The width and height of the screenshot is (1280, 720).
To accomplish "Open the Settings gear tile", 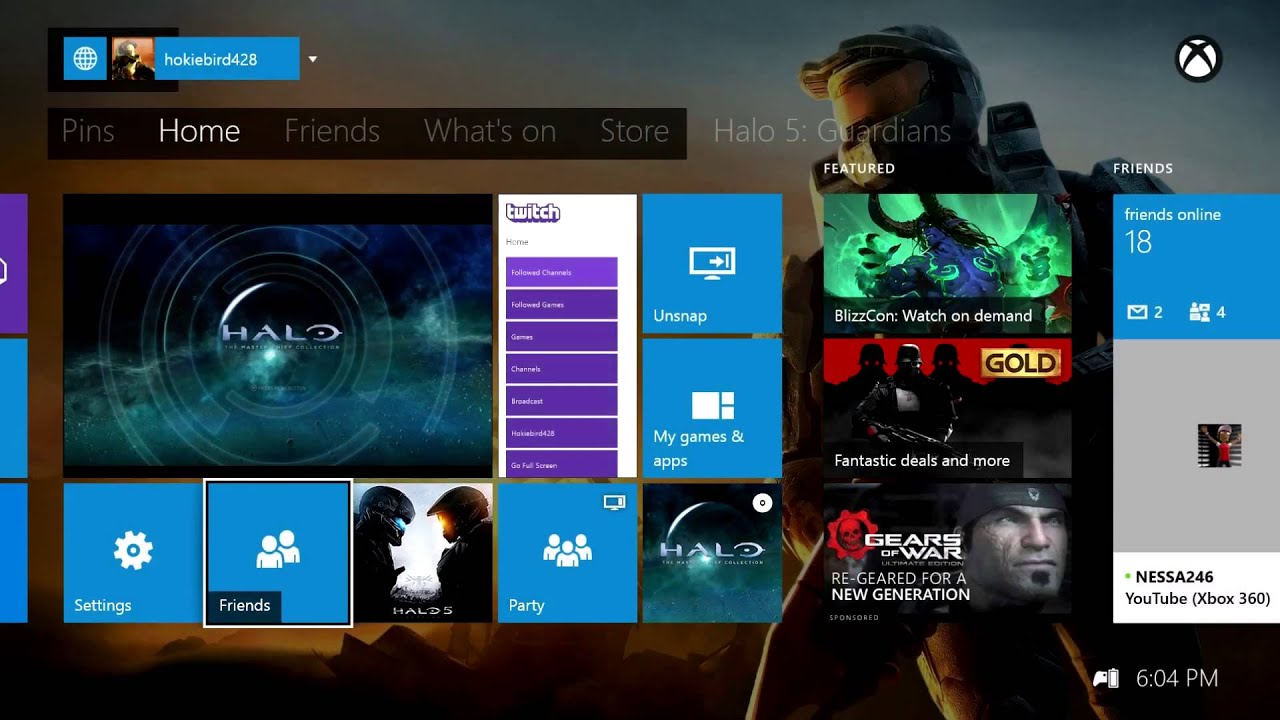I will tap(132, 553).
